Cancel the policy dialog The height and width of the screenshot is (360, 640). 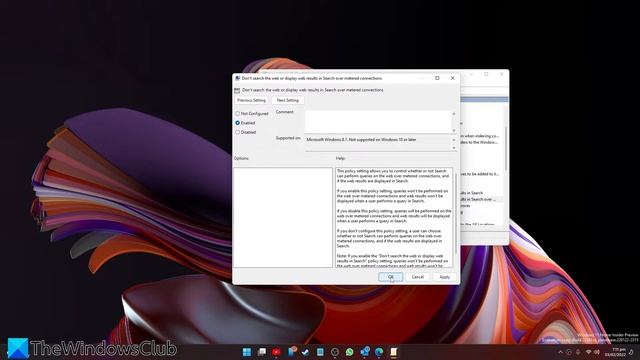418,277
